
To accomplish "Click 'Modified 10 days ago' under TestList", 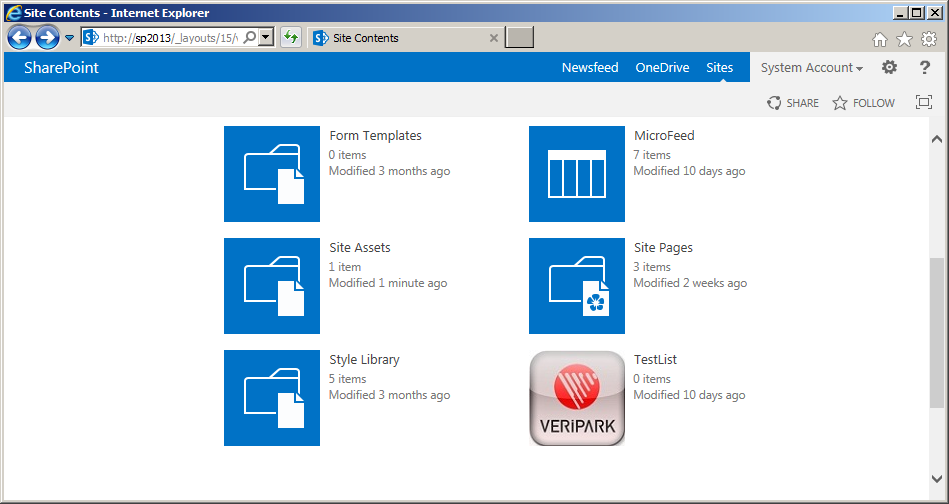I will tap(689, 395).
